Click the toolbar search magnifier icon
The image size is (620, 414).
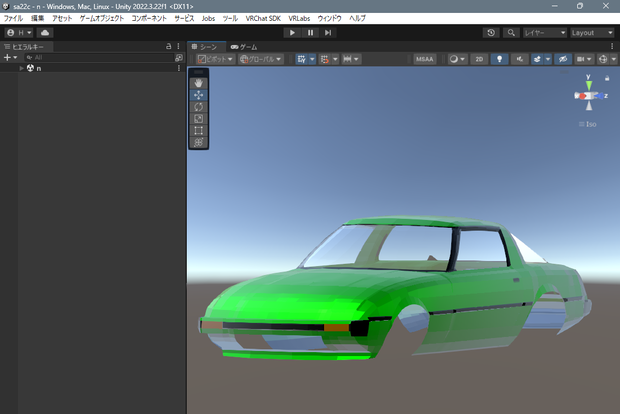tap(511, 32)
